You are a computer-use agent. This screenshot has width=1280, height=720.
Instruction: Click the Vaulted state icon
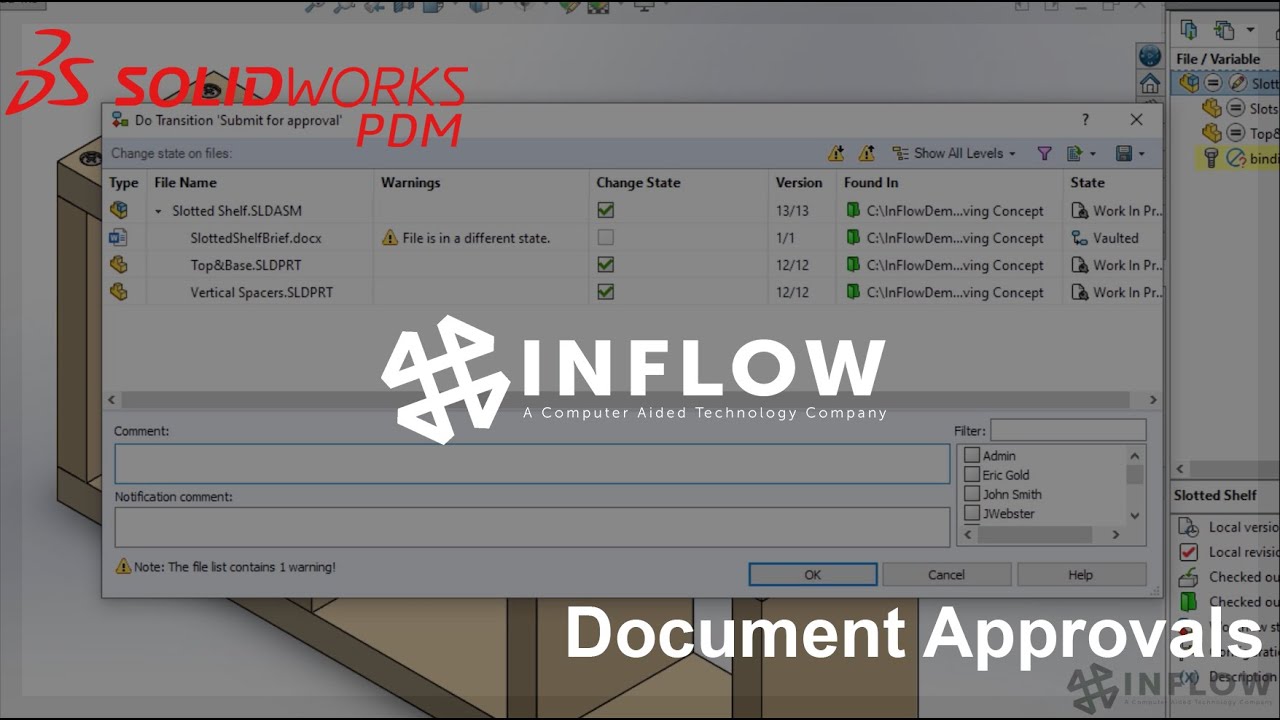click(1079, 238)
